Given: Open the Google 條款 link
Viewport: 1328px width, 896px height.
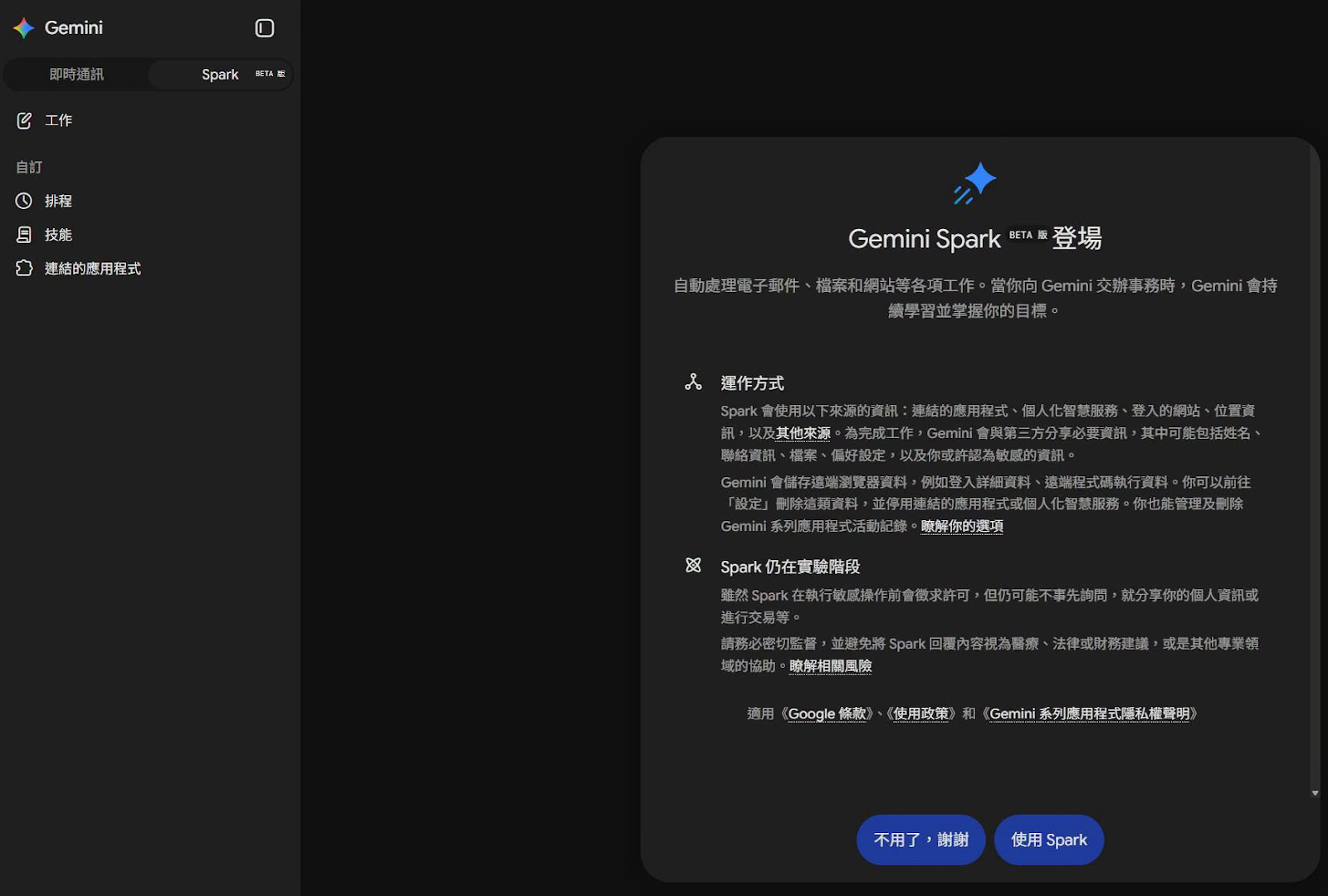Looking at the screenshot, I should tap(827, 714).
